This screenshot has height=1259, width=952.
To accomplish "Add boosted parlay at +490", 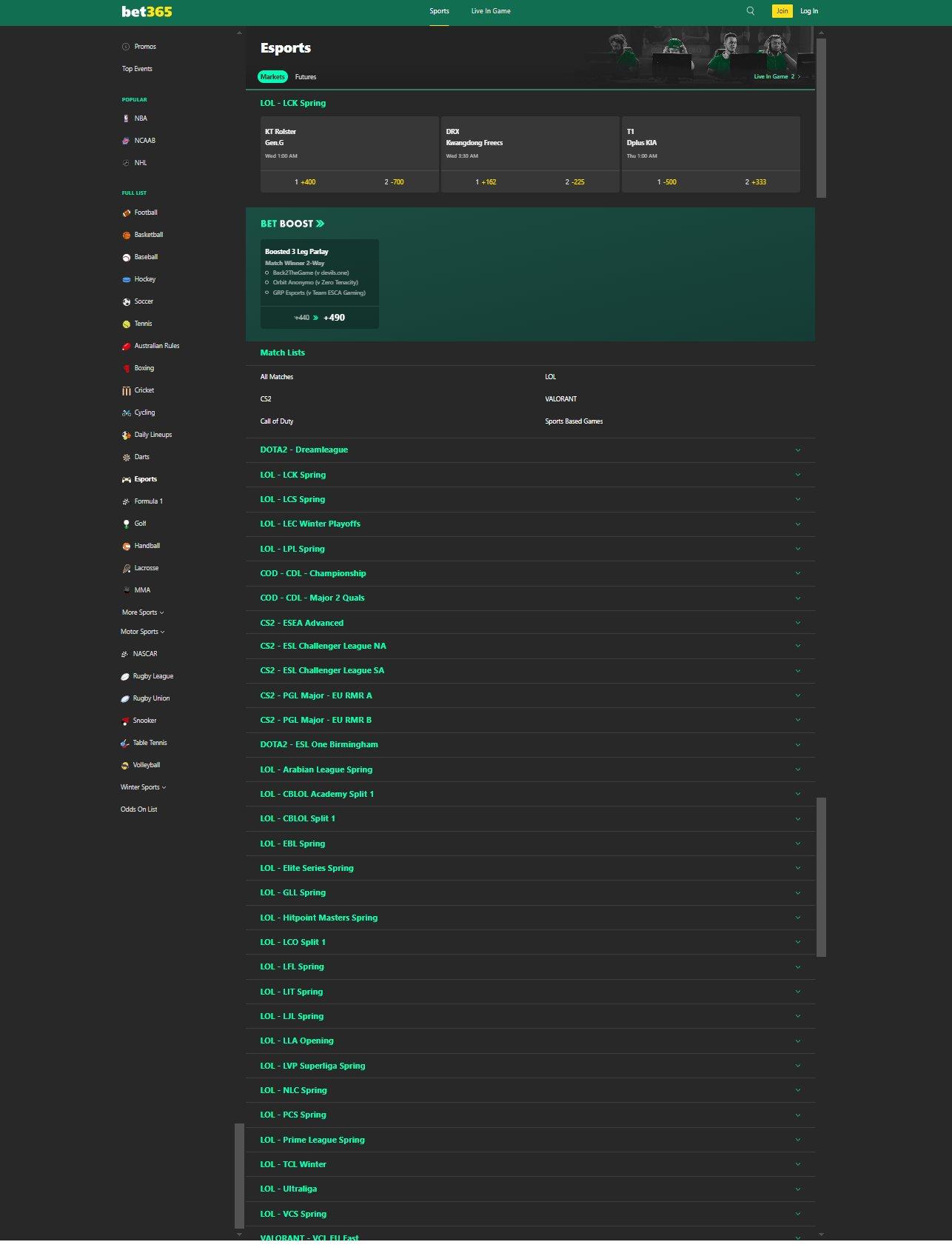I will pos(320,318).
